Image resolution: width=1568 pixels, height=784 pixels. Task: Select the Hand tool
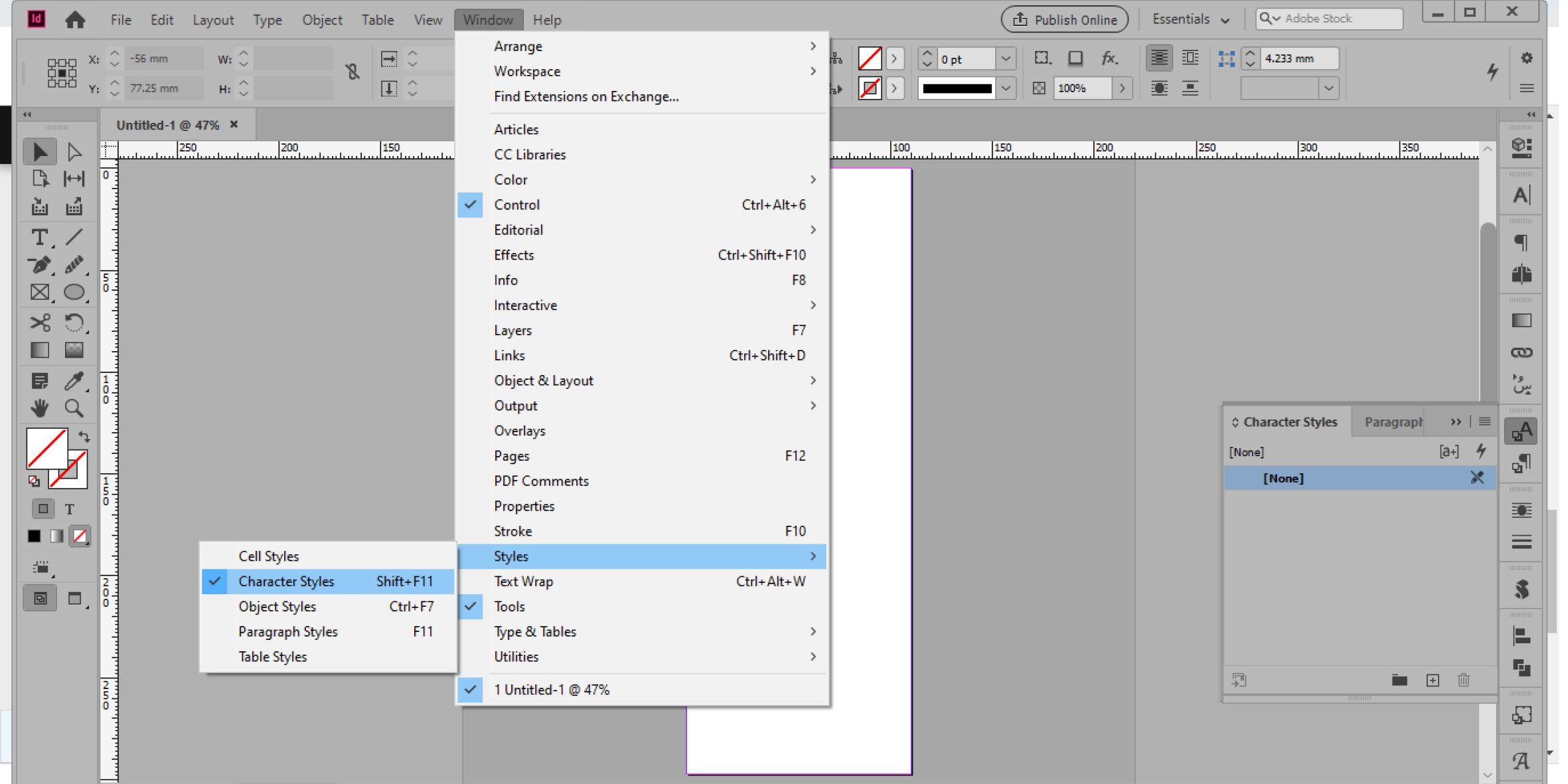[x=39, y=408]
